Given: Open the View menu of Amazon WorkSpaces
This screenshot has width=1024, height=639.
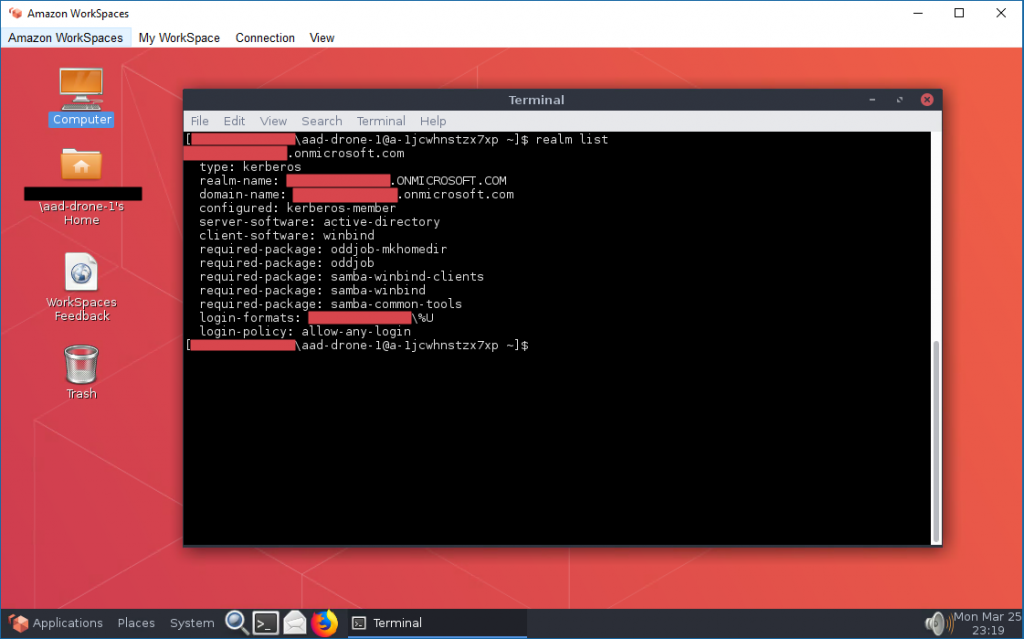Looking at the screenshot, I should (x=321, y=38).
